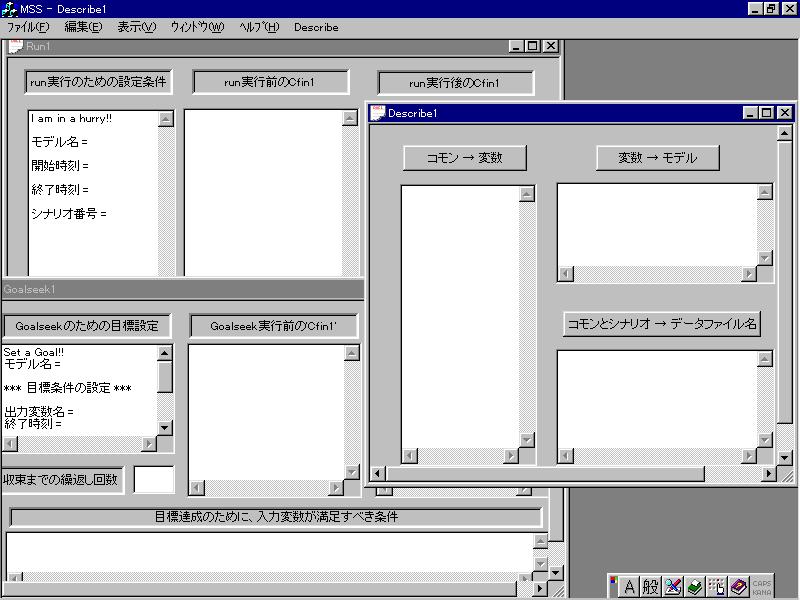This screenshot has height=600, width=800.
Task: Open the IME help book icon
Action: point(738,587)
